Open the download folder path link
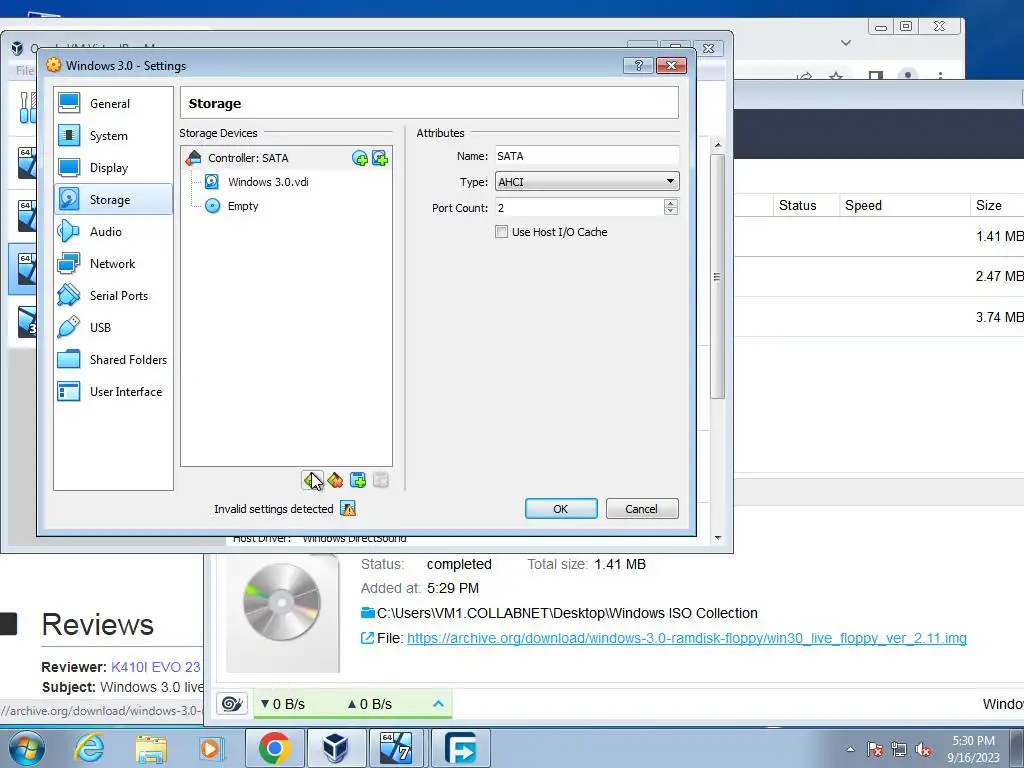The height and width of the screenshot is (768, 1024). 567,613
